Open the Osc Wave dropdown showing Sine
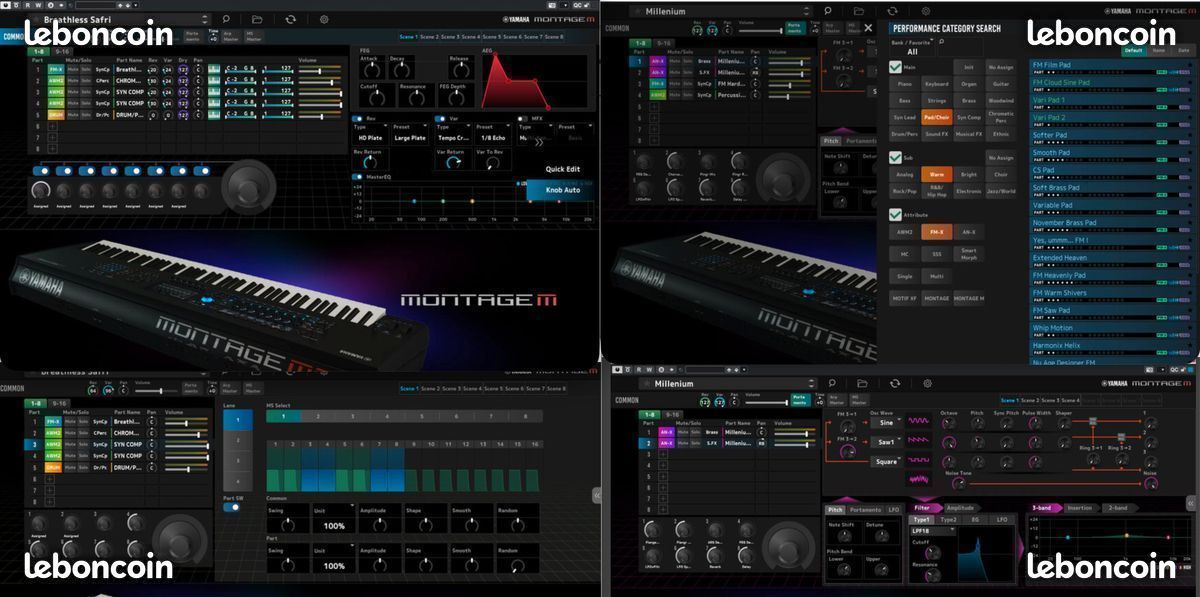The width and height of the screenshot is (1200, 597). (x=886, y=422)
